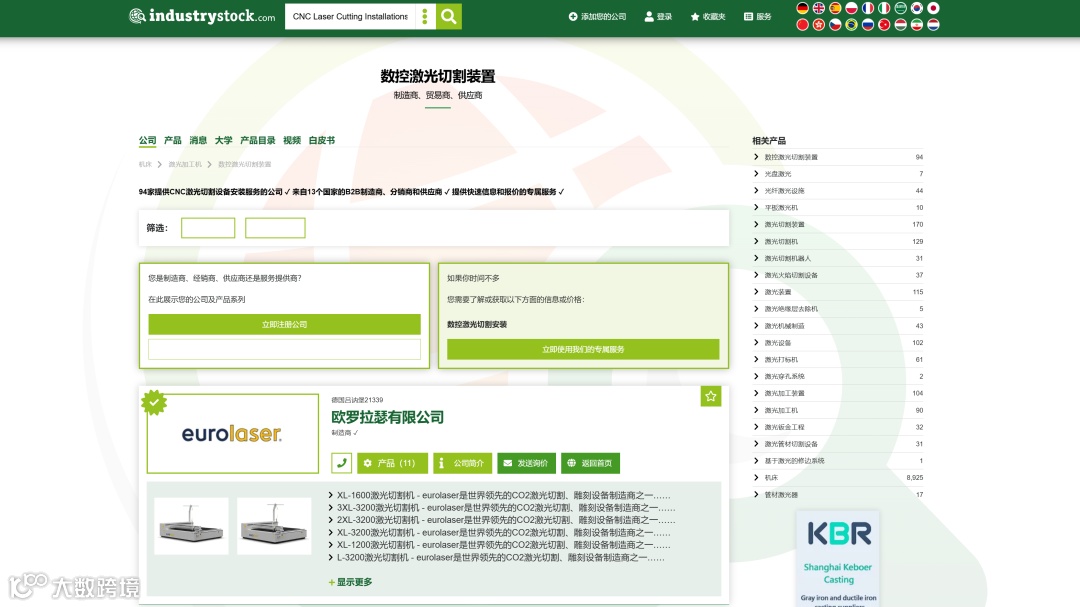Switch language with the Russian flag
This screenshot has height=607, width=1080.
(868, 25)
